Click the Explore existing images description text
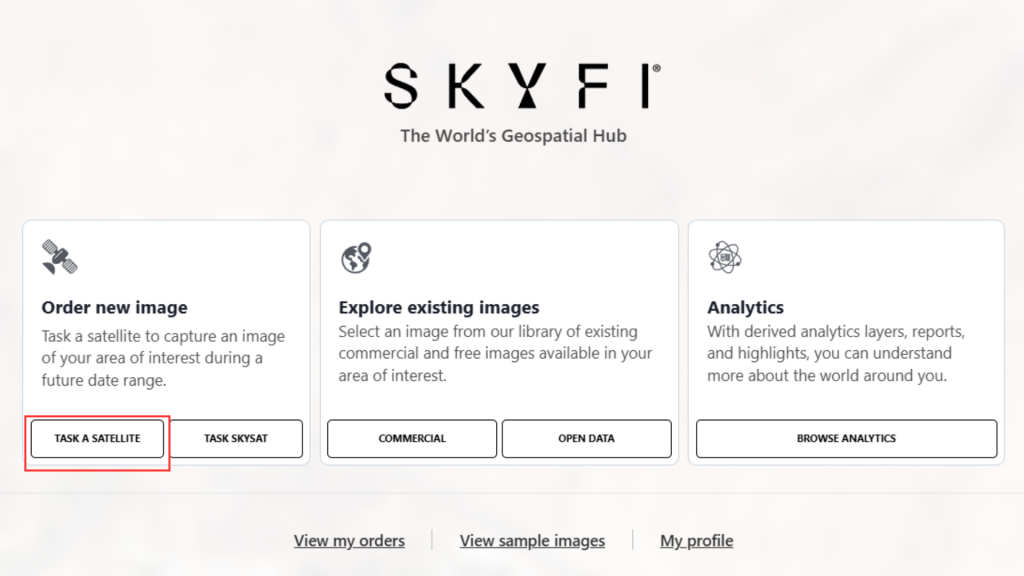 point(495,353)
